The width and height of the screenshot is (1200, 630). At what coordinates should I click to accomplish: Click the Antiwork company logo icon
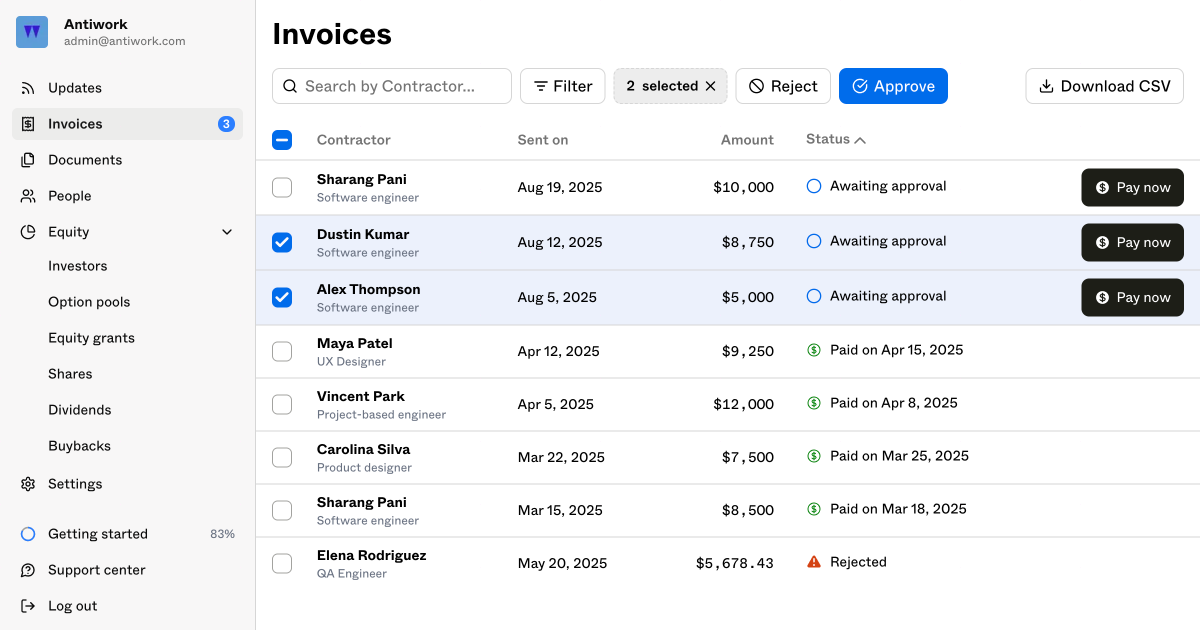click(x=32, y=32)
